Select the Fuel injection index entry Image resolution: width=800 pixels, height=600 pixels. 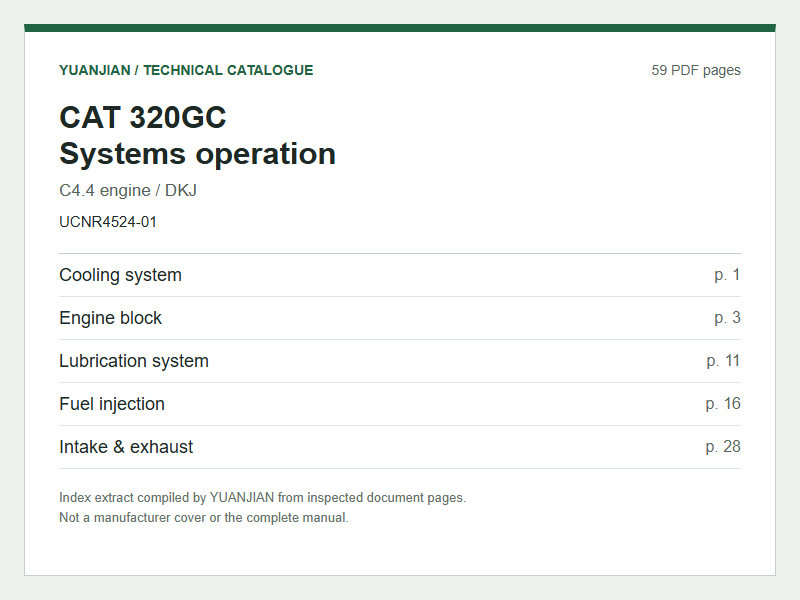pos(400,404)
